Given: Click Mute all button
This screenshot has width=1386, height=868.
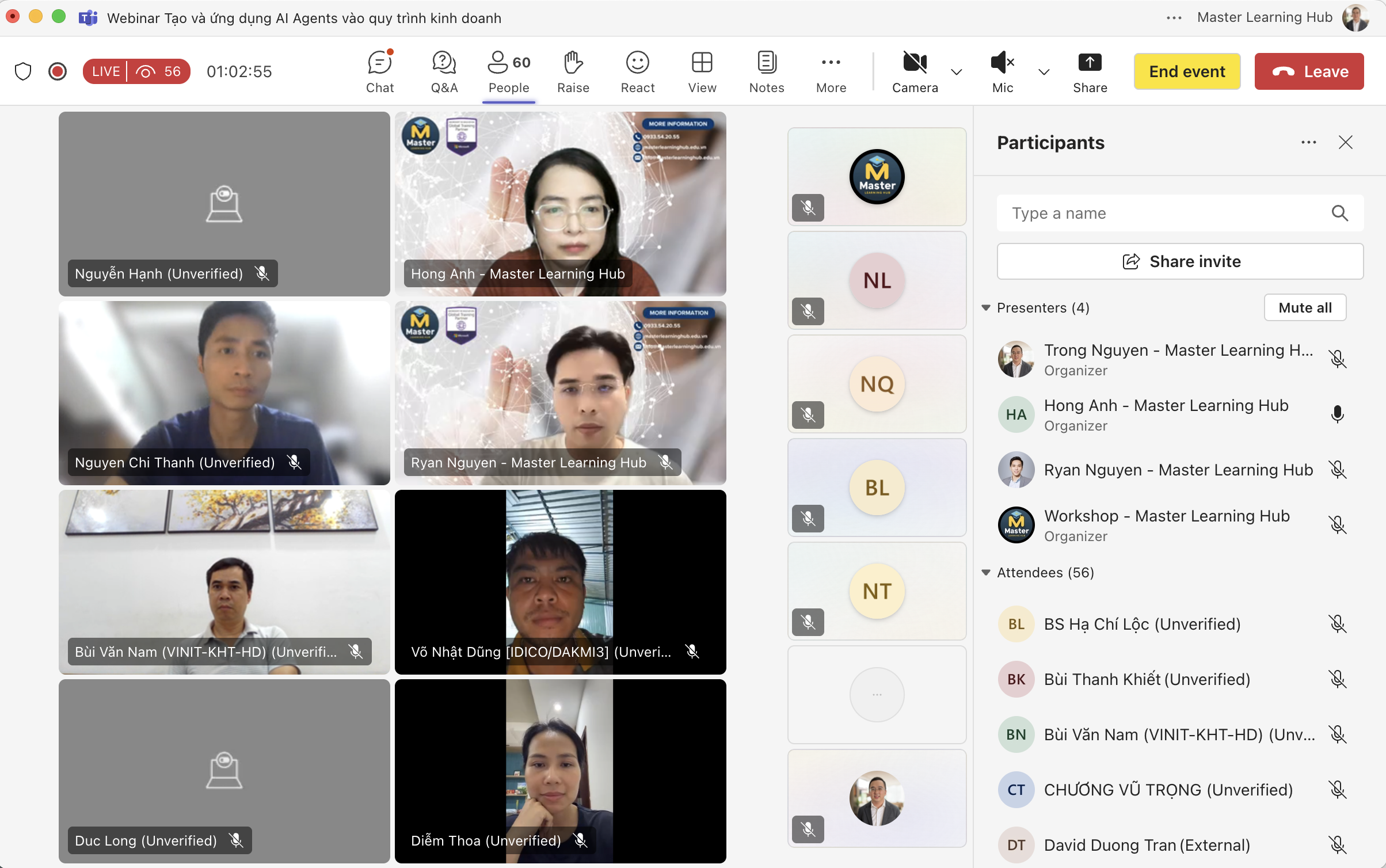Looking at the screenshot, I should coord(1305,308).
